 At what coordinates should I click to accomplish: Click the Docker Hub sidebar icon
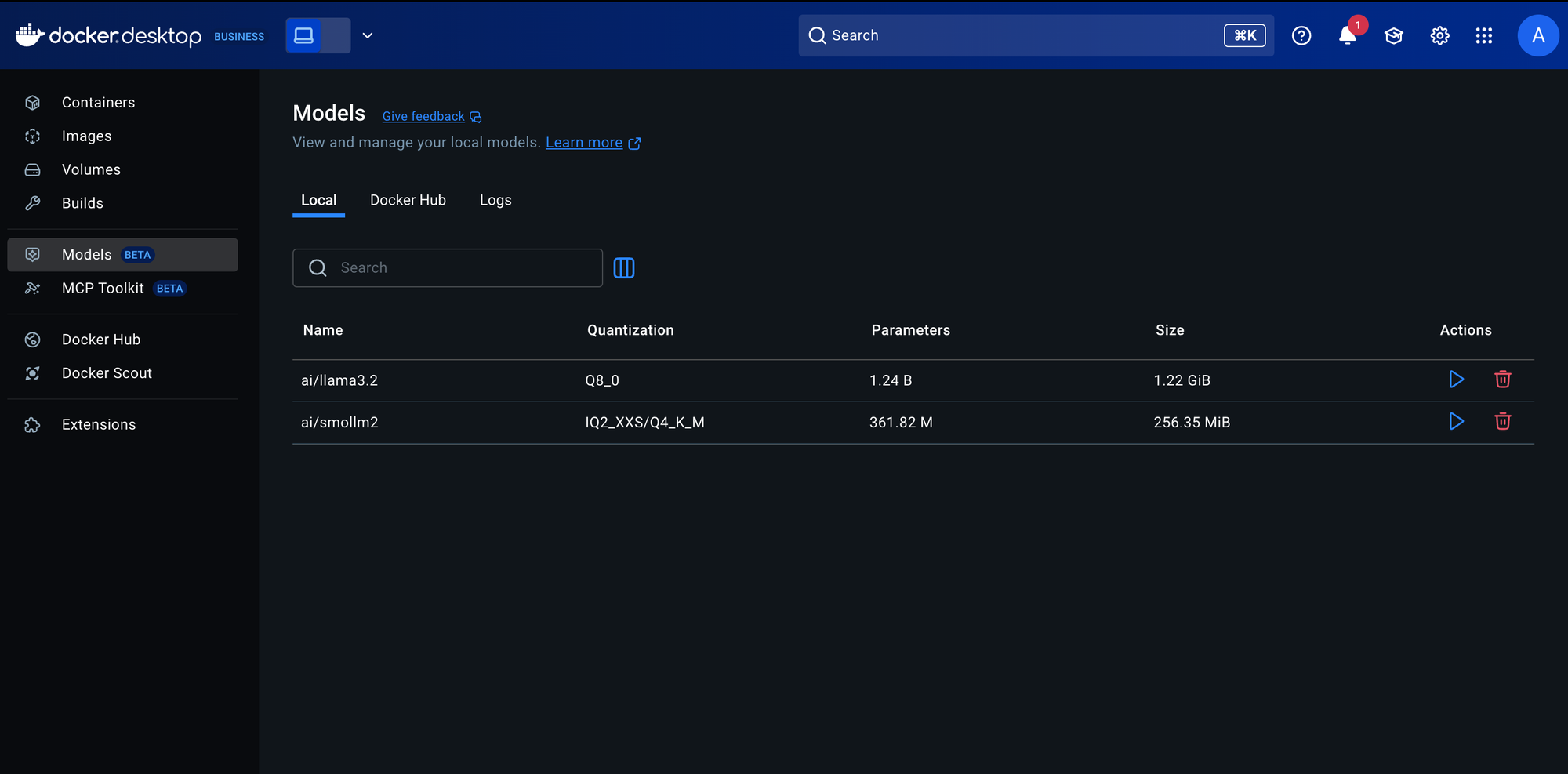pyautogui.click(x=33, y=340)
